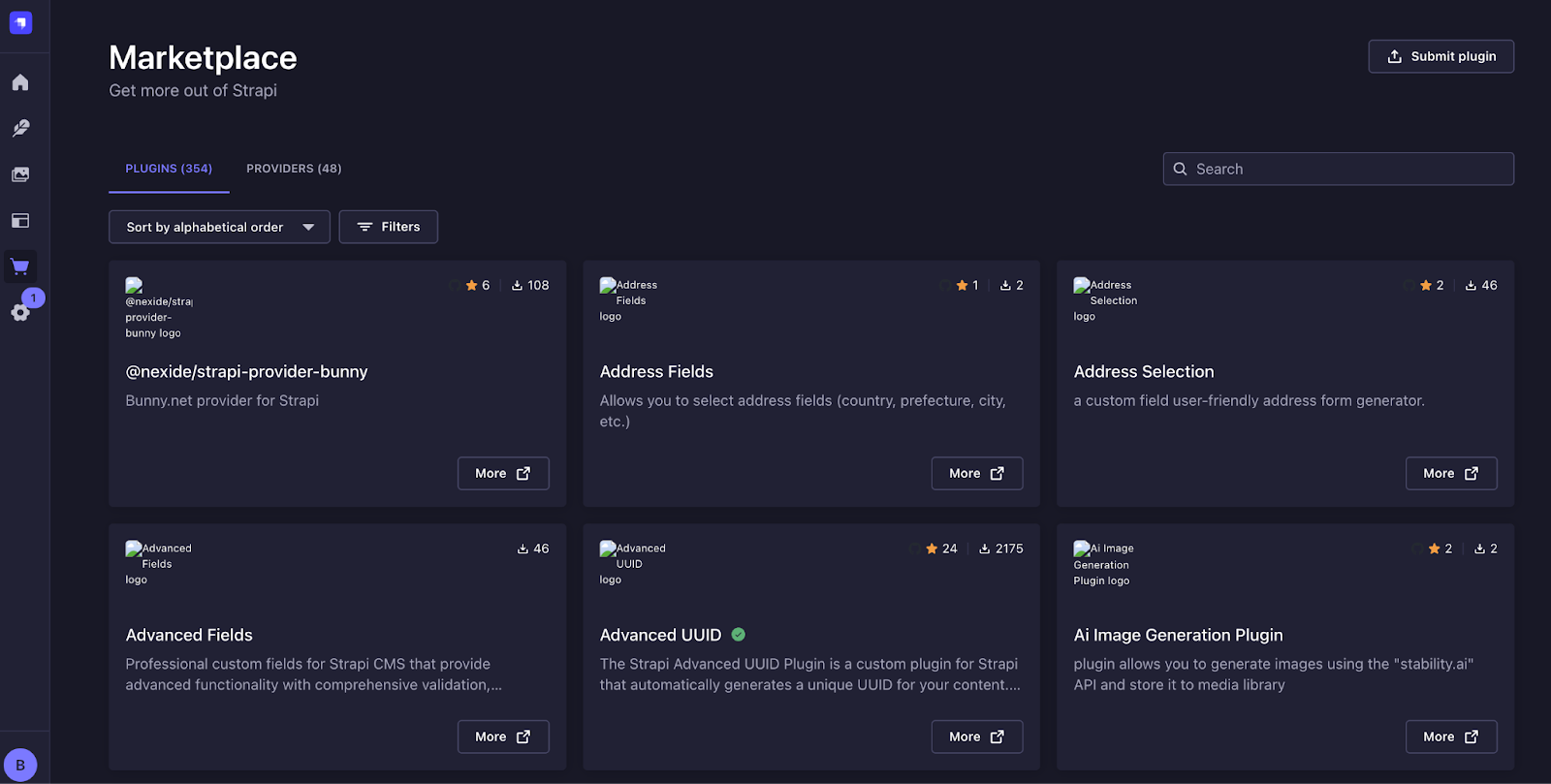Open More for strapi-provider-bunny plugin
Viewport: 1551px width, 784px height.
pos(503,473)
